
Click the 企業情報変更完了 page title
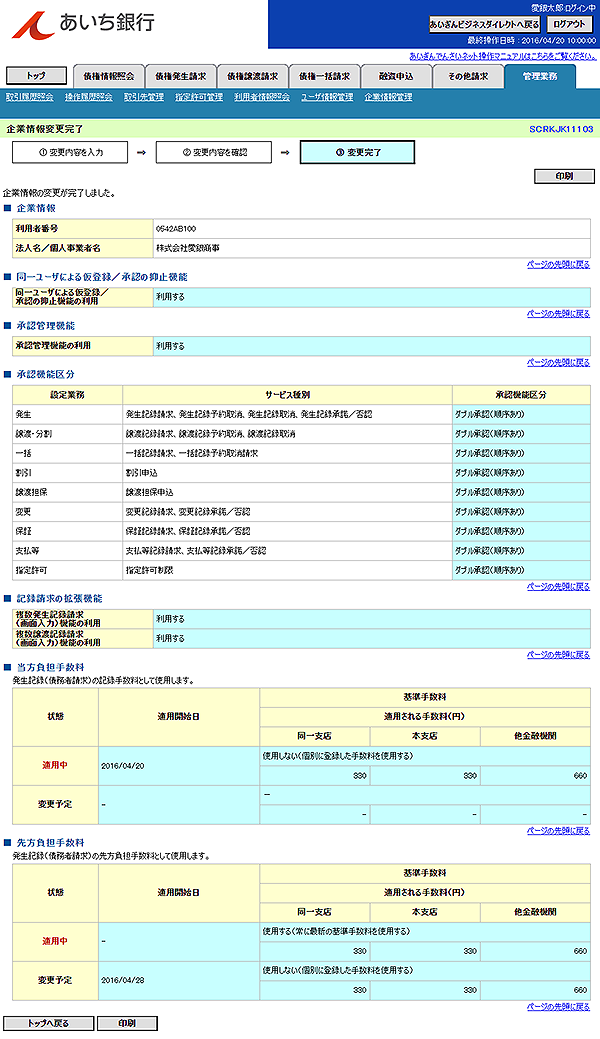[45, 129]
